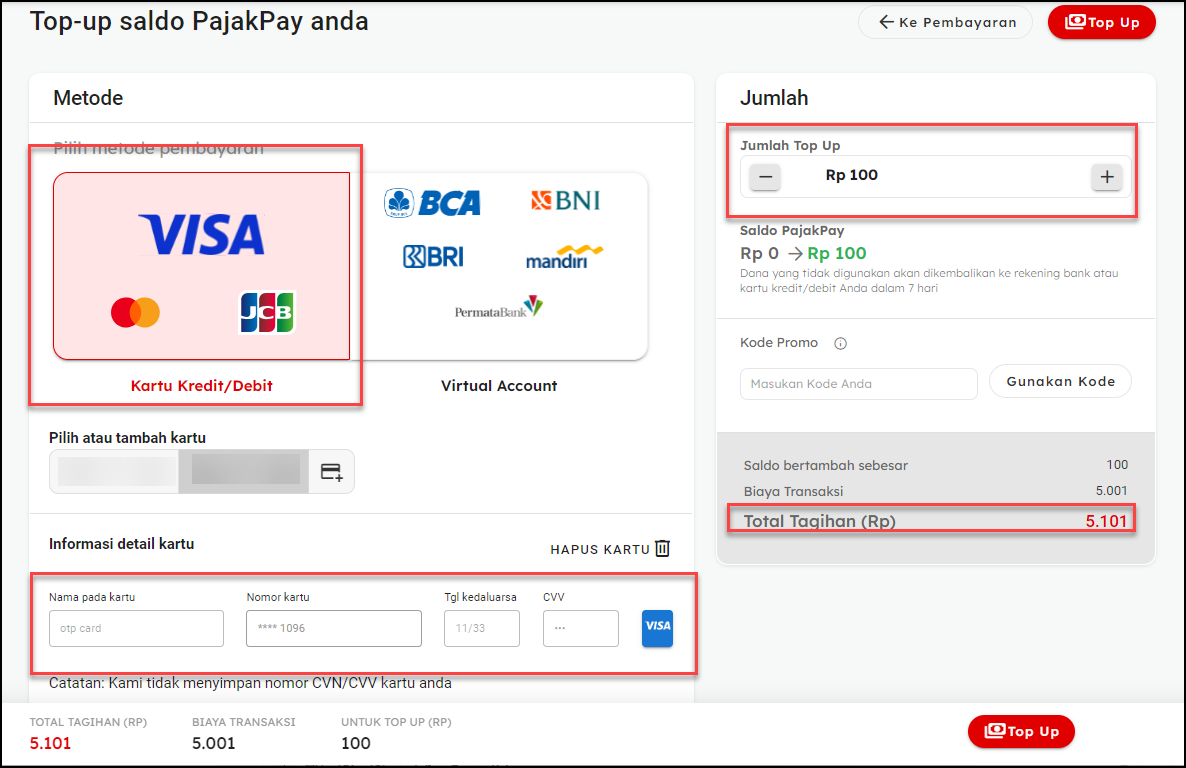Click the top-right red Top Up button

coord(1101,22)
